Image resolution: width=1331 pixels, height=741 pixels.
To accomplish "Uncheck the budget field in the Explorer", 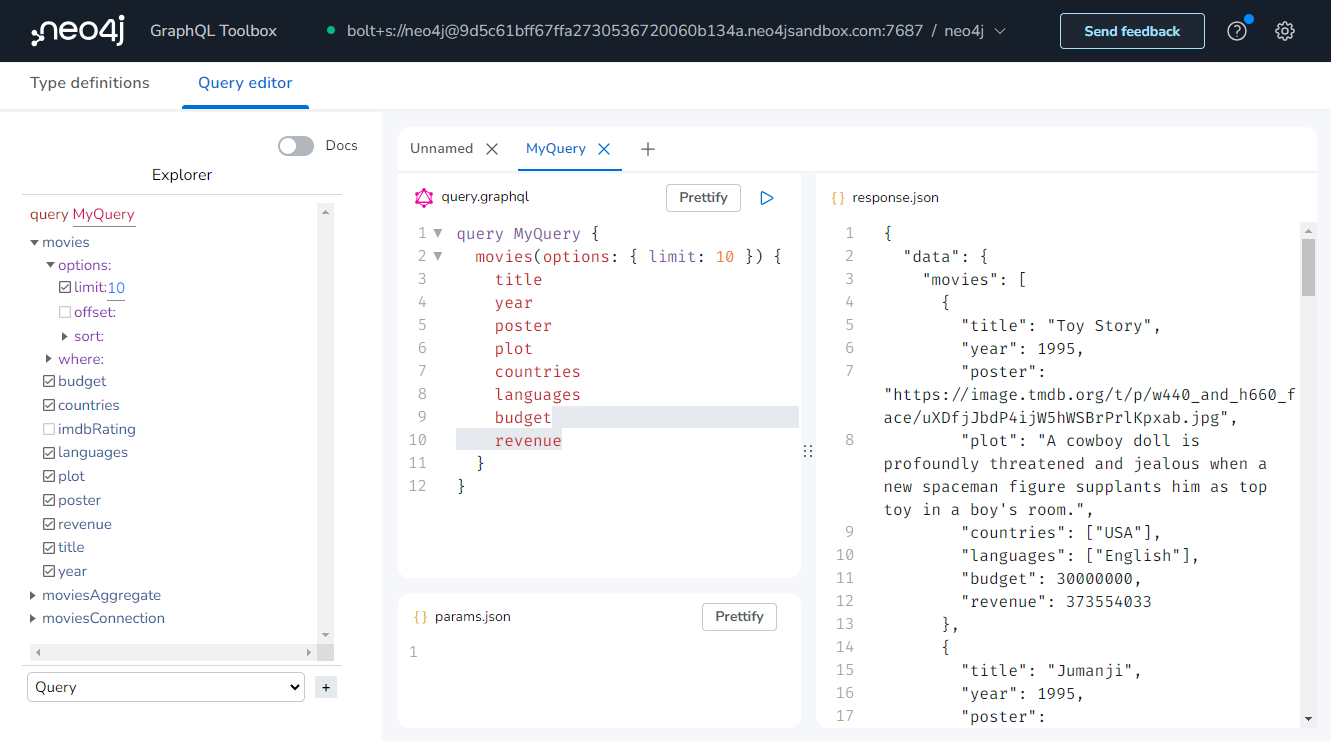I will click(x=47, y=381).
